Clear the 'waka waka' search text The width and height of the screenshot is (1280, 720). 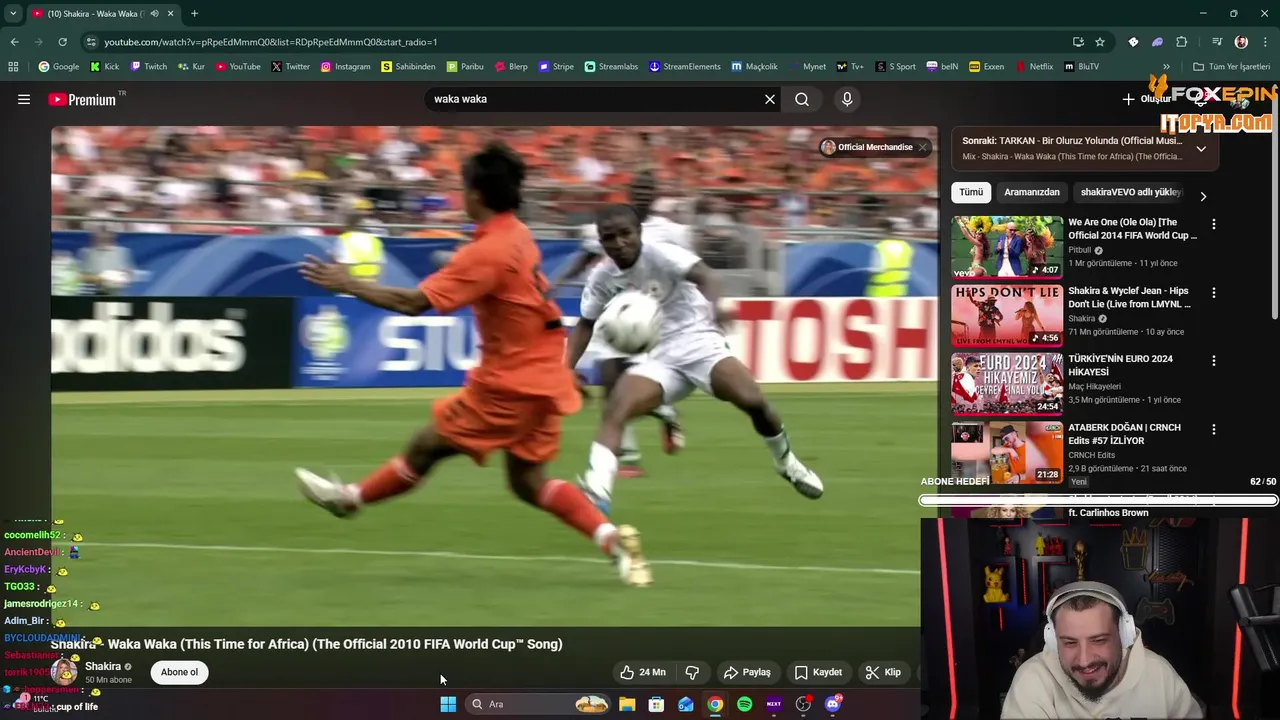coord(770,99)
